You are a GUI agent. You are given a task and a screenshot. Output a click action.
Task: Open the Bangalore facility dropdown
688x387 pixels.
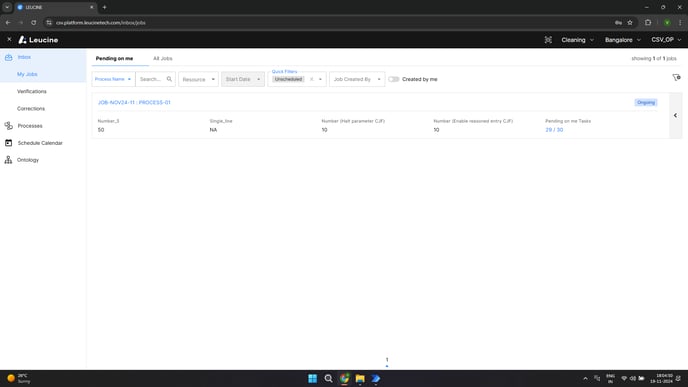(623, 40)
